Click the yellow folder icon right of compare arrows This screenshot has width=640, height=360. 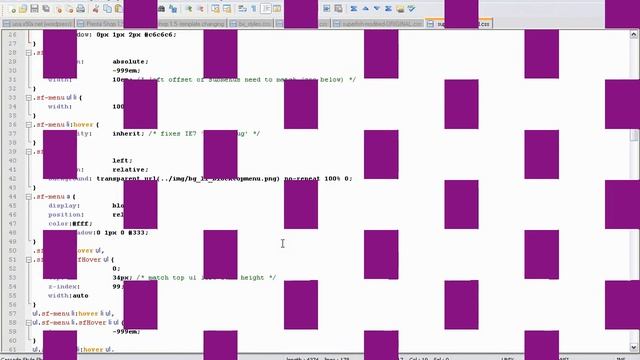click(400, 9)
